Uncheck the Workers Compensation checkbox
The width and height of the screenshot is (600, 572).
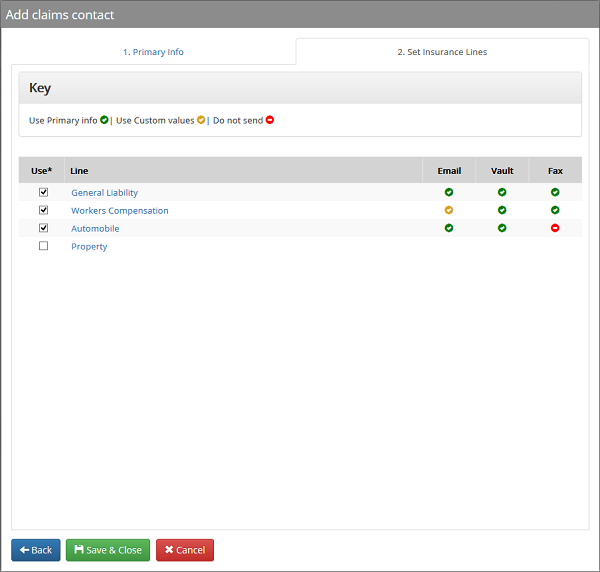point(43,210)
